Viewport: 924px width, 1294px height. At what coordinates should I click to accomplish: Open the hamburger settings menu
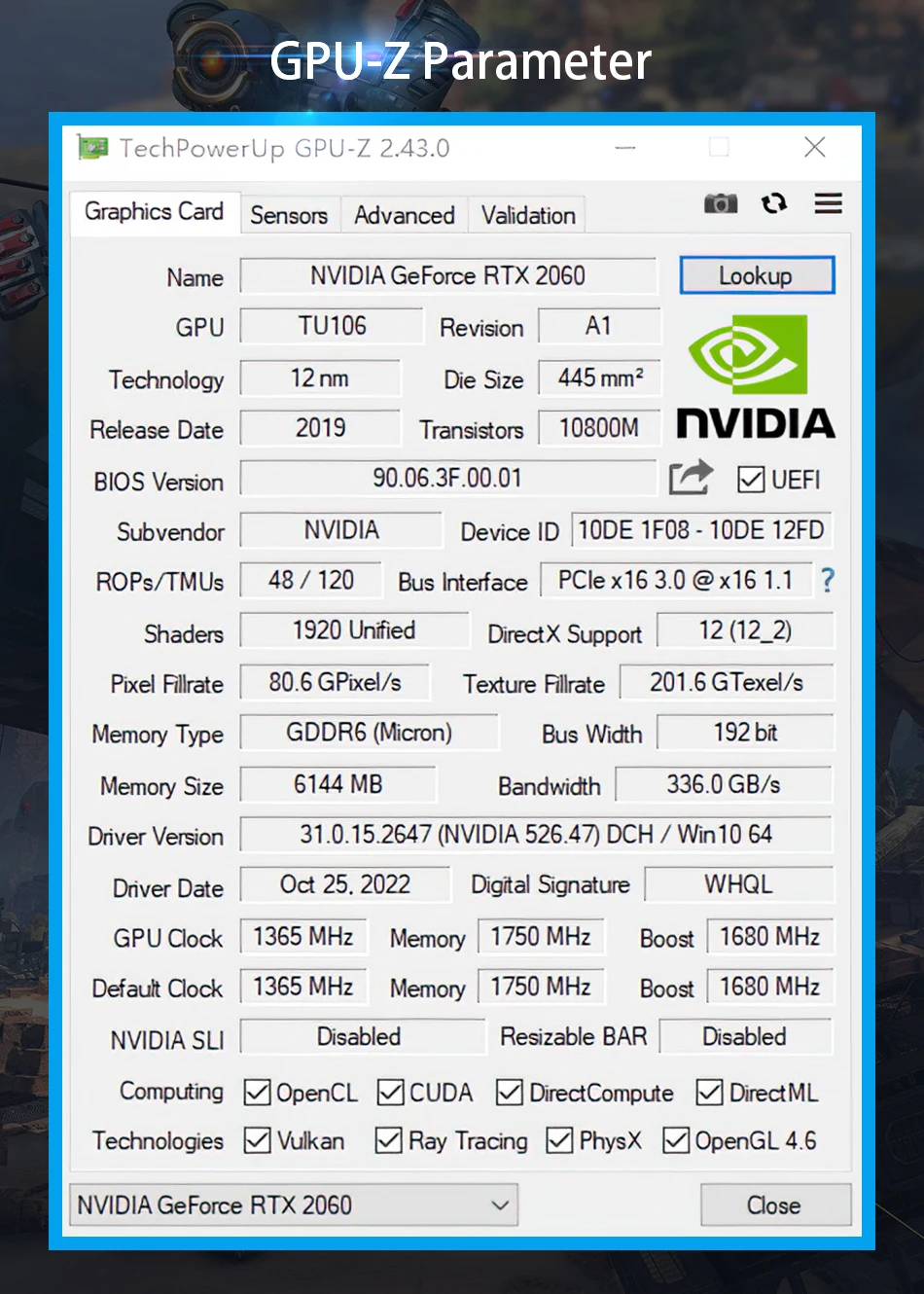click(828, 203)
